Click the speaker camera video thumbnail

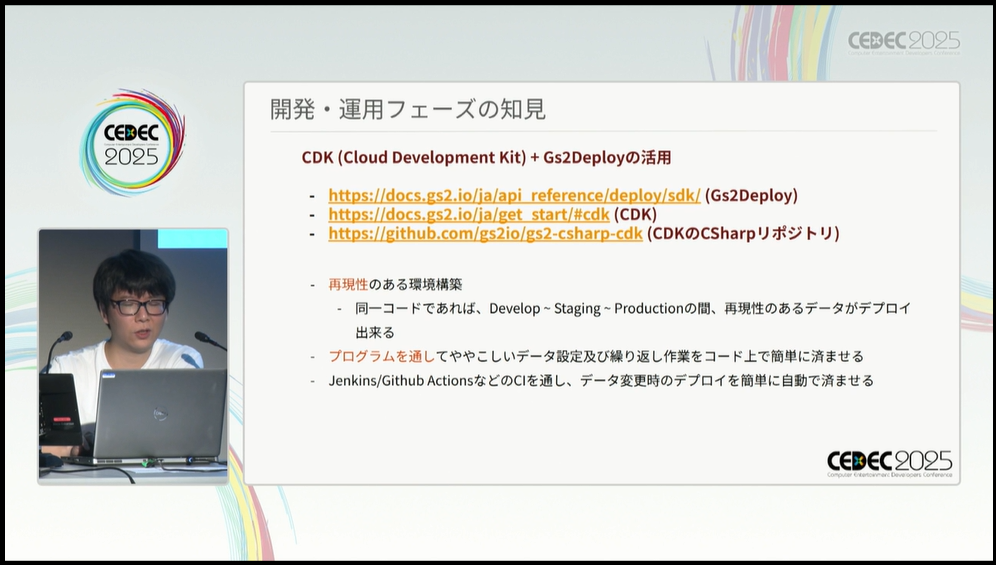(x=133, y=356)
